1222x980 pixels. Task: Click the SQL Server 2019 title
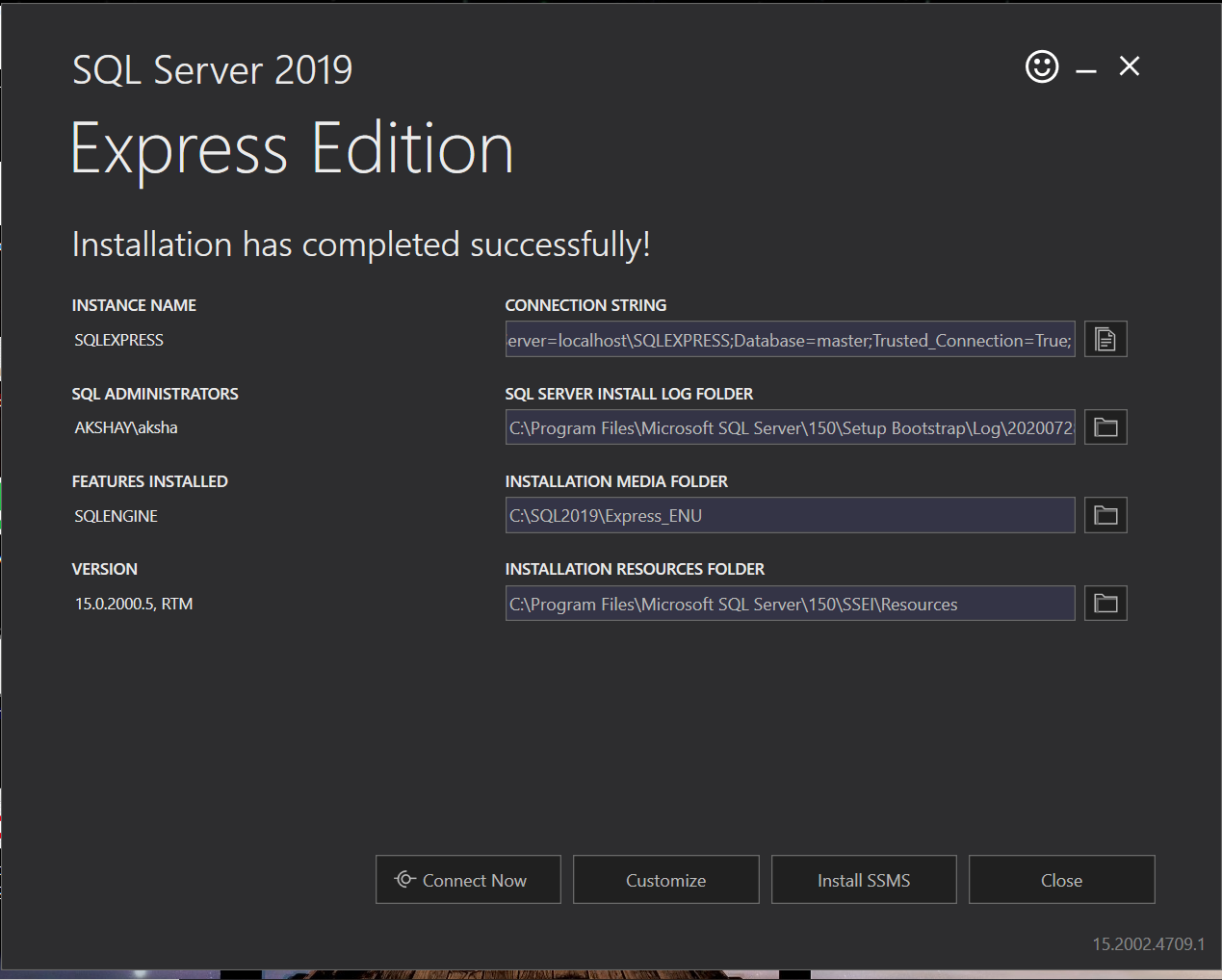tap(213, 69)
